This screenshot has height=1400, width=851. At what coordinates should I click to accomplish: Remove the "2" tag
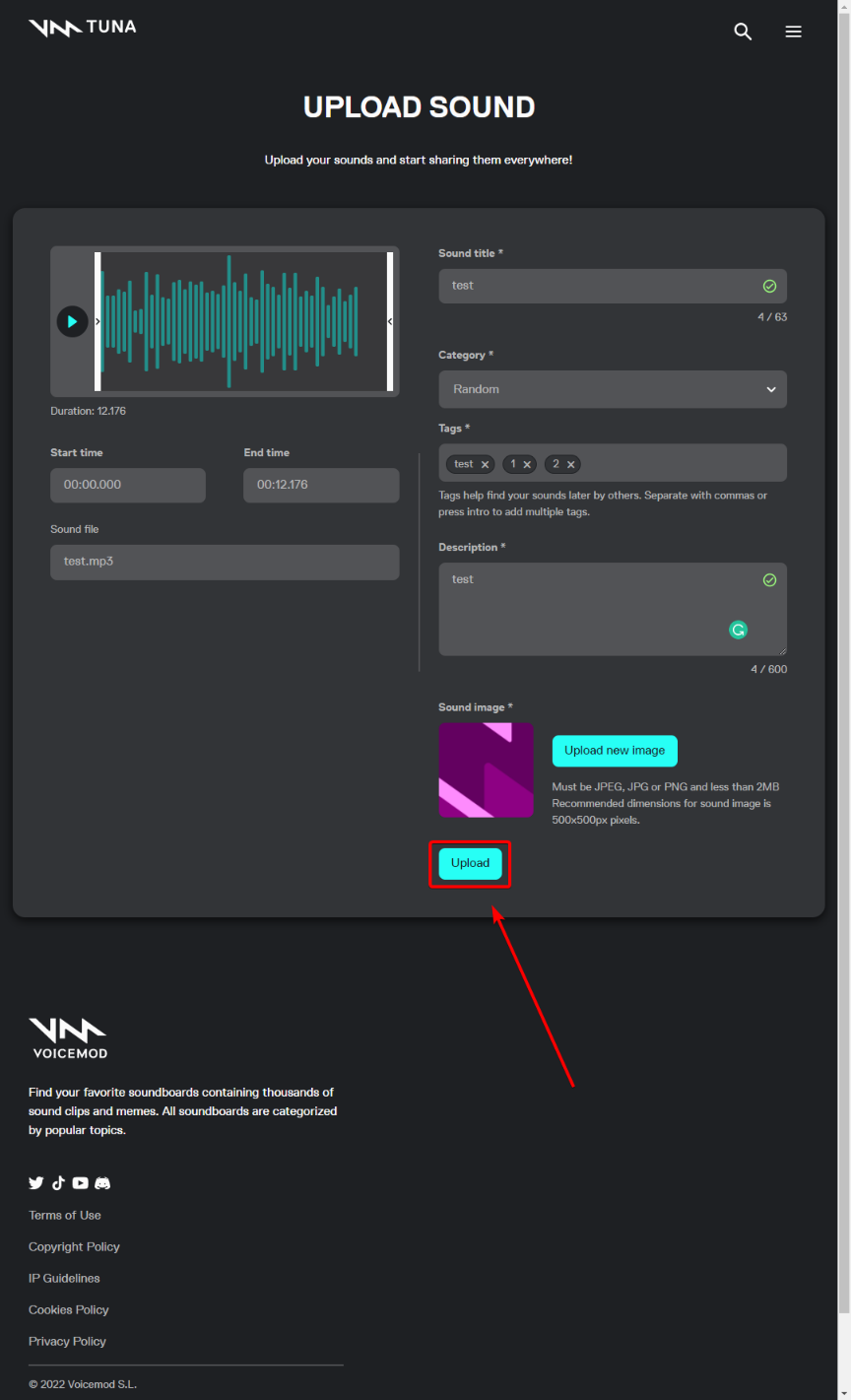point(569,464)
